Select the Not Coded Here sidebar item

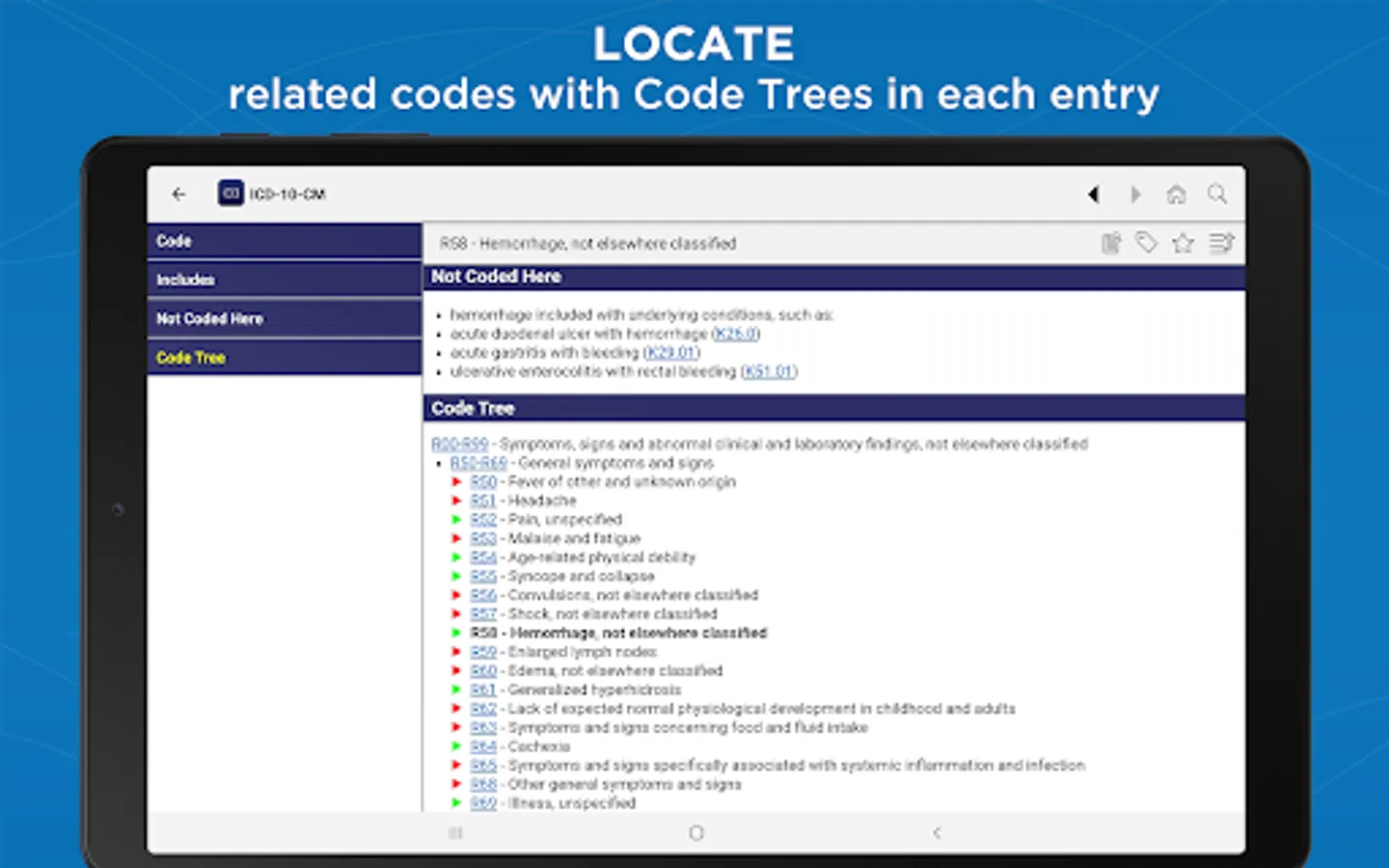285,318
